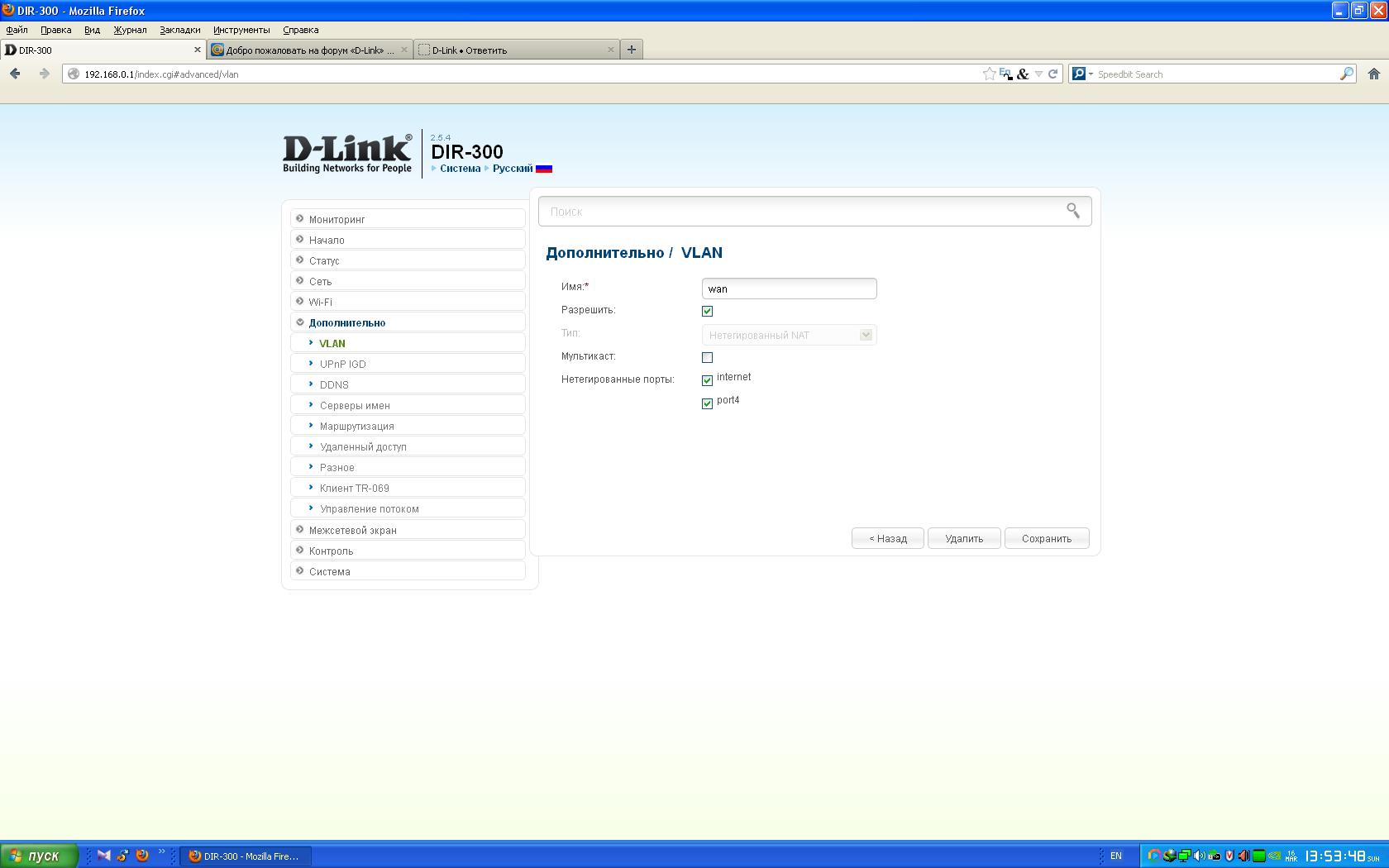Expand the bottom 'Система' sidebar section

[408, 571]
